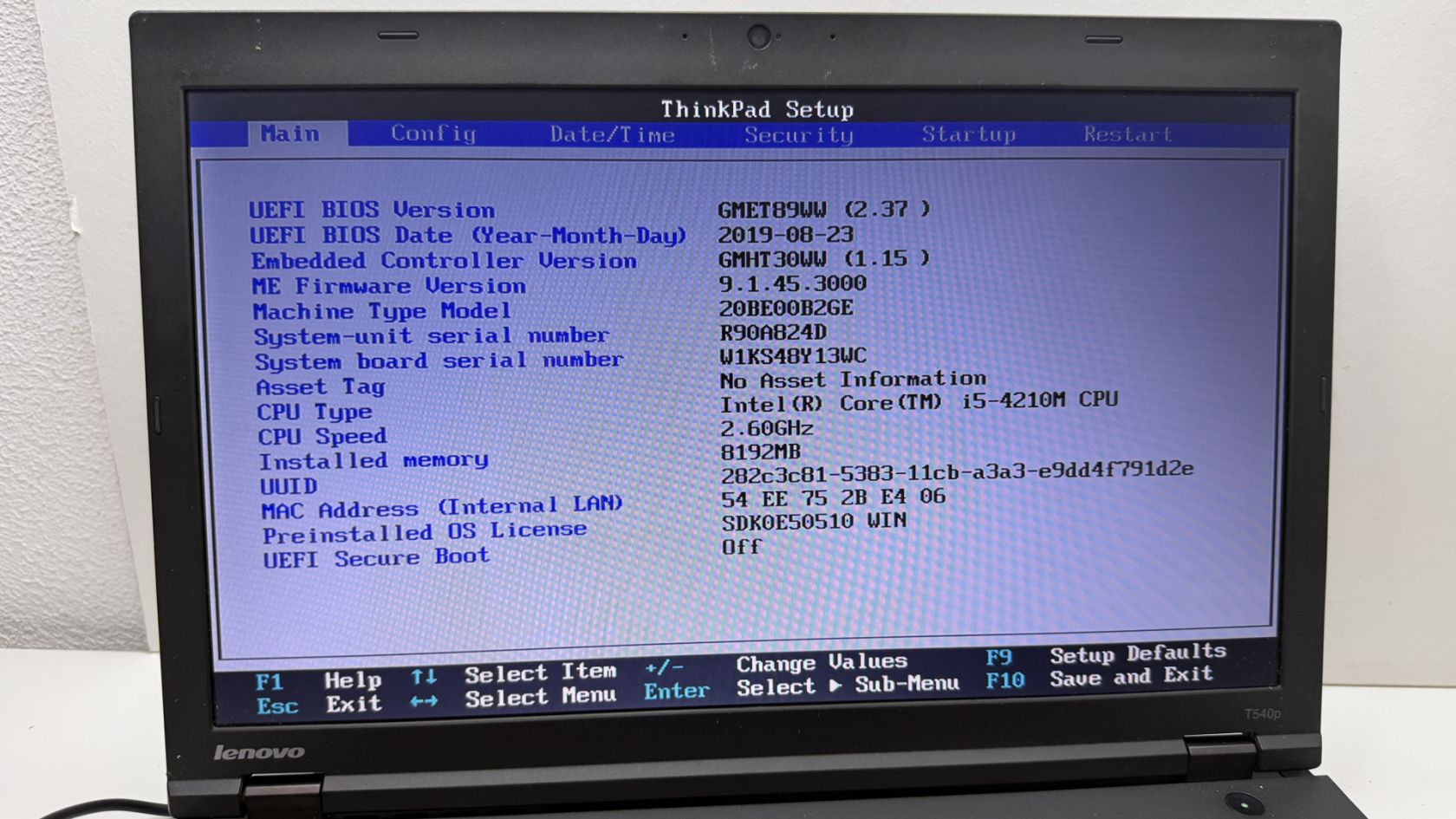This screenshot has height=819, width=1456.
Task: Click system board serial W1KS48Y13WC
Action: [x=793, y=355]
